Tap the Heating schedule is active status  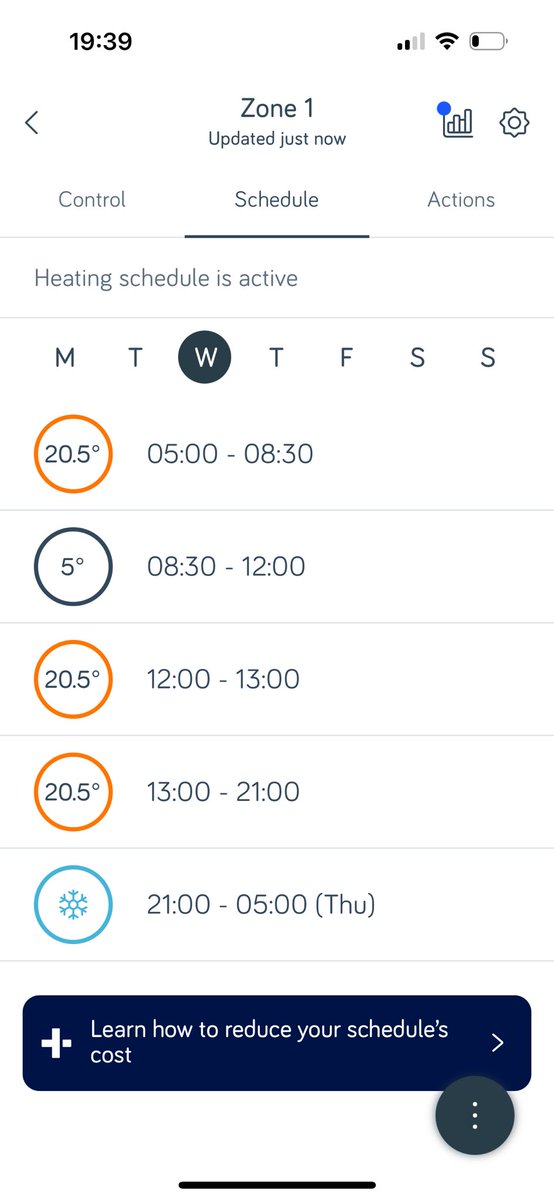coord(166,278)
